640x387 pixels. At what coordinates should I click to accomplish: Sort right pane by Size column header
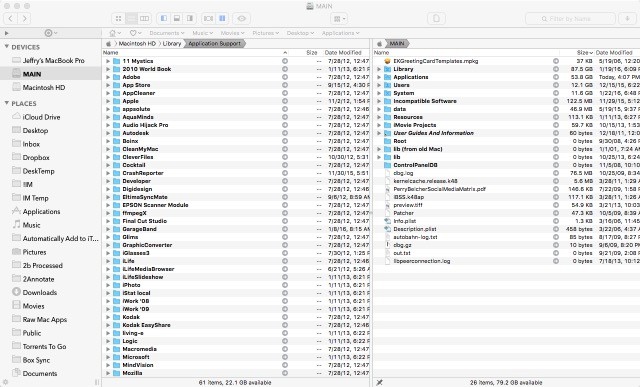pyautogui.click(x=585, y=53)
